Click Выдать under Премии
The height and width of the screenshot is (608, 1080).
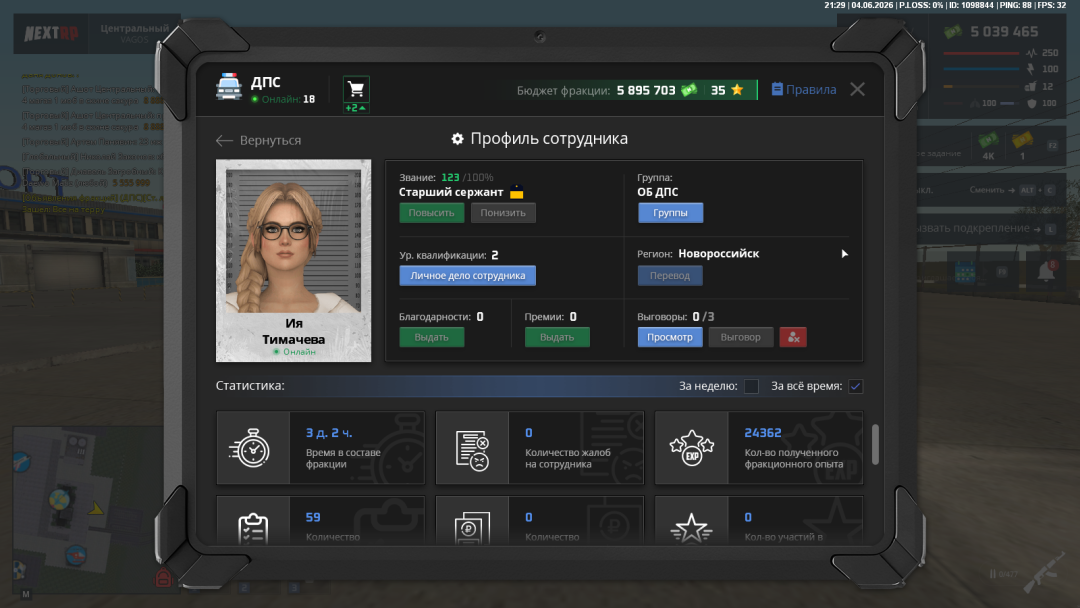[x=557, y=337]
